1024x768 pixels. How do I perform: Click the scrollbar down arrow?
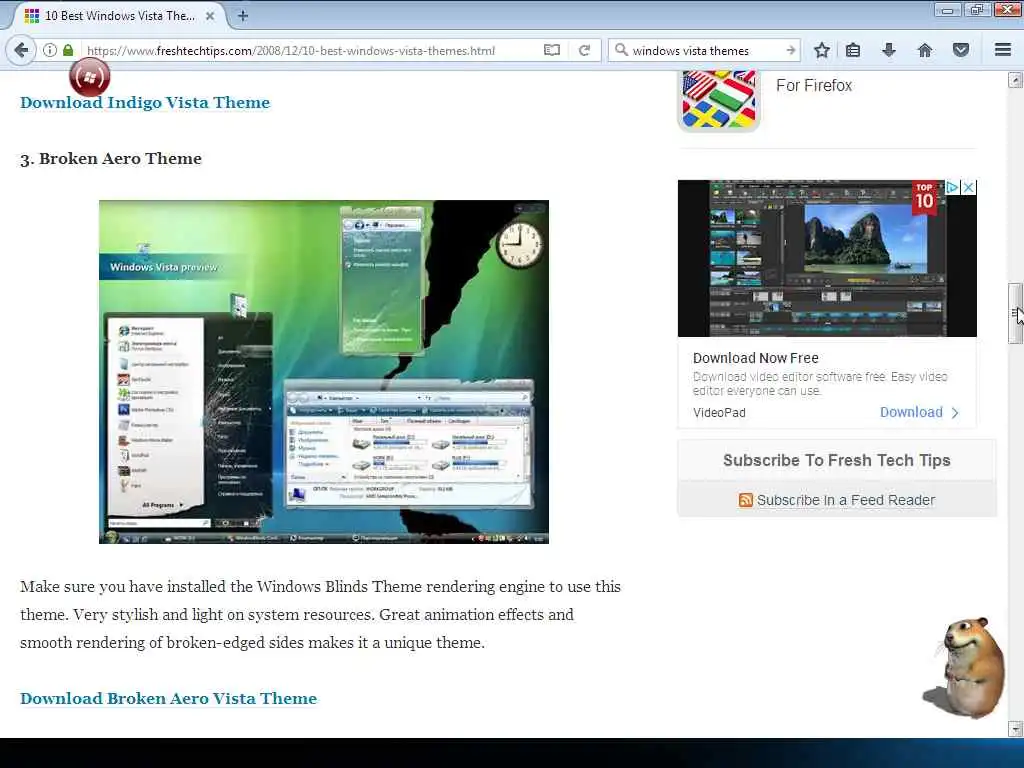pyautogui.click(x=1015, y=728)
